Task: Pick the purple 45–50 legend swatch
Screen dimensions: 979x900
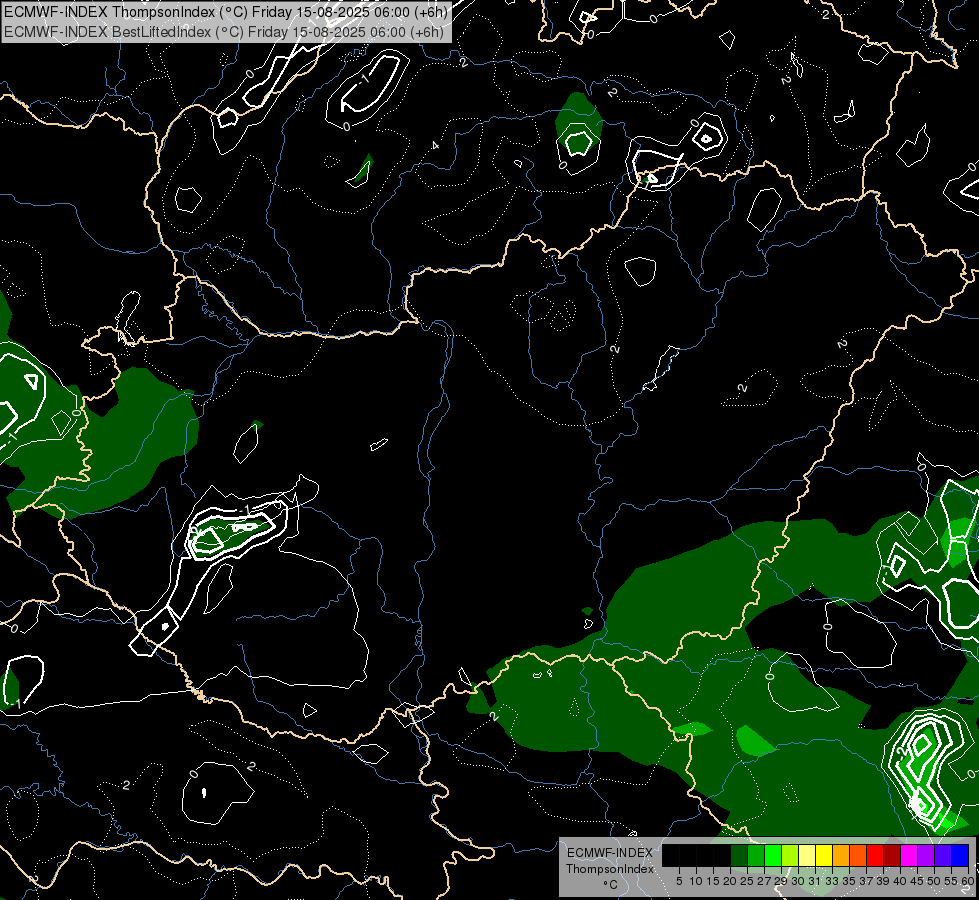Action: 926,855
